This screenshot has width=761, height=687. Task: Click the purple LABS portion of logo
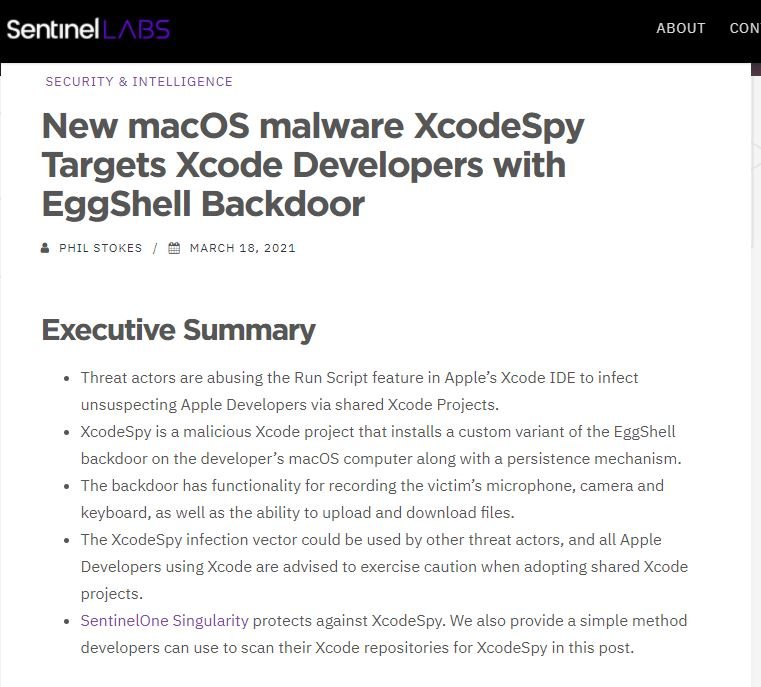[136, 29]
